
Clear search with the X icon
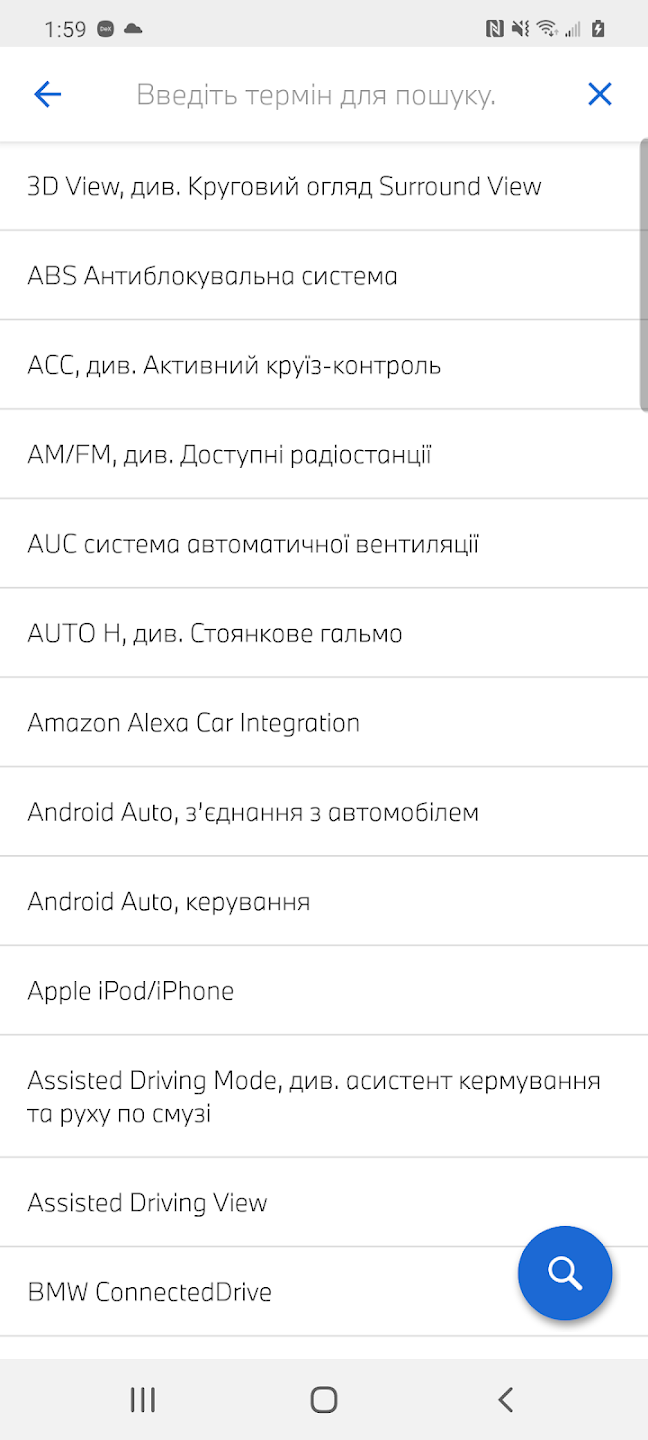[599, 95]
